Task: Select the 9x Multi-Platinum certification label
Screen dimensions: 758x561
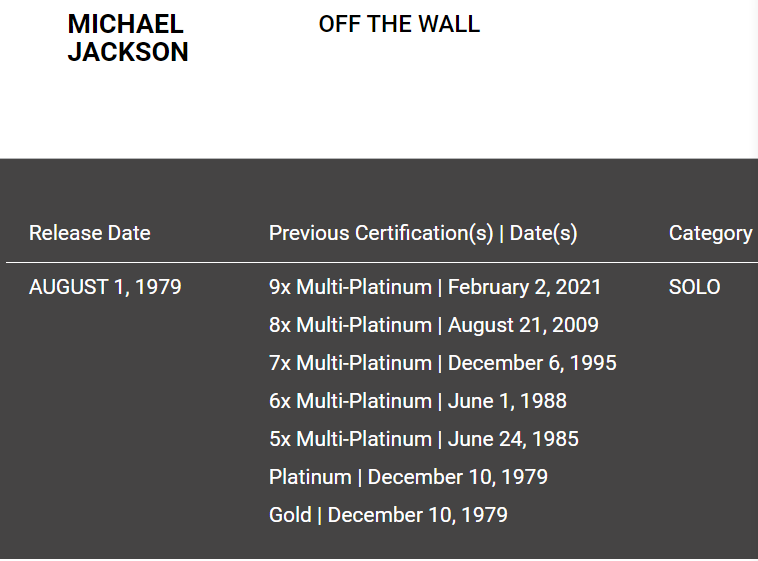Action: (350, 287)
